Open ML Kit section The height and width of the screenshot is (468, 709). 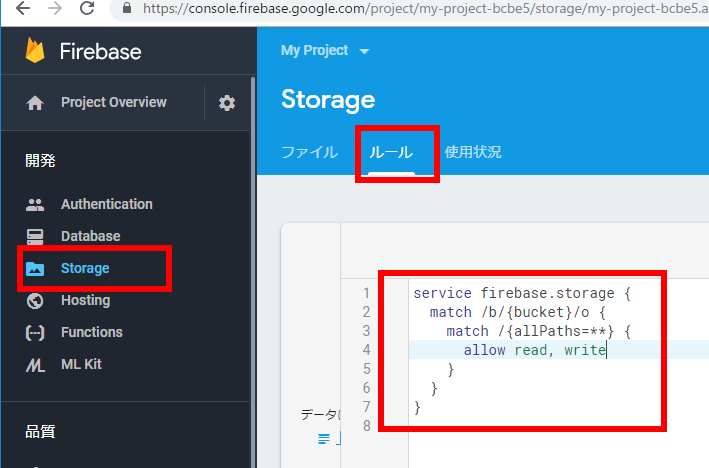tap(81, 364)
